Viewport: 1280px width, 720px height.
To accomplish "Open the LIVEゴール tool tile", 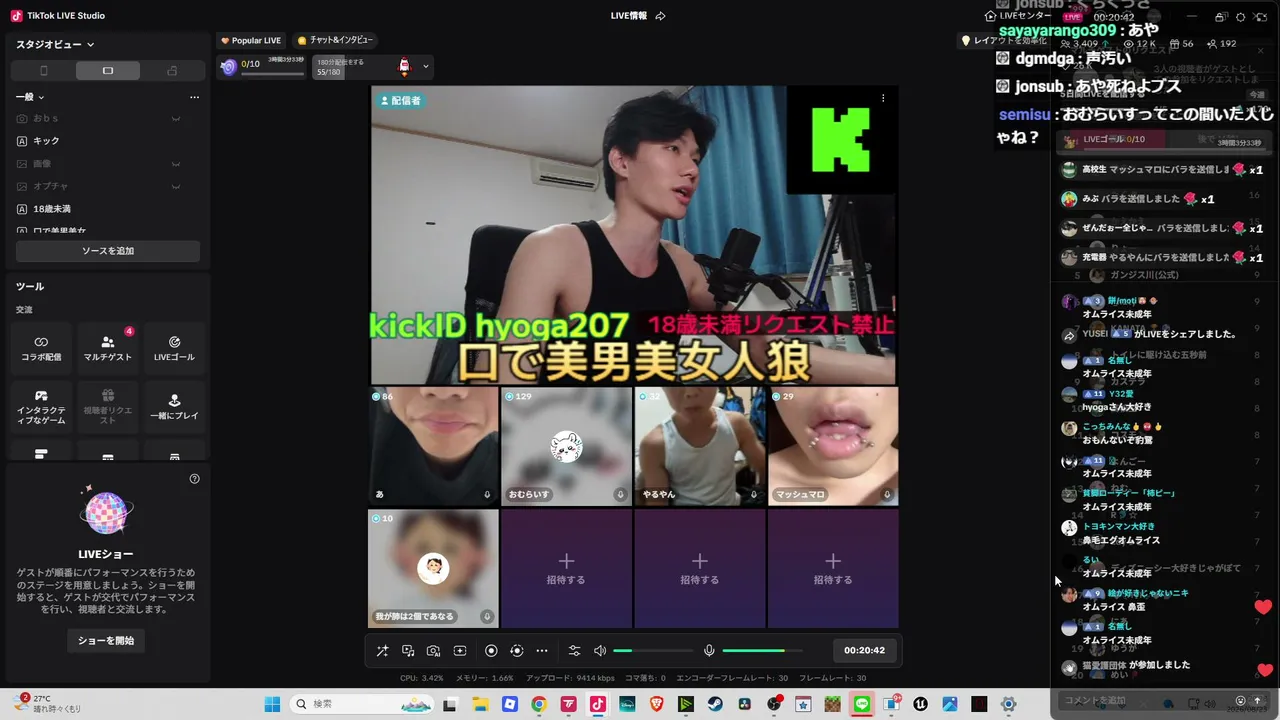I will pyautogui.click(x=174, y=348).
